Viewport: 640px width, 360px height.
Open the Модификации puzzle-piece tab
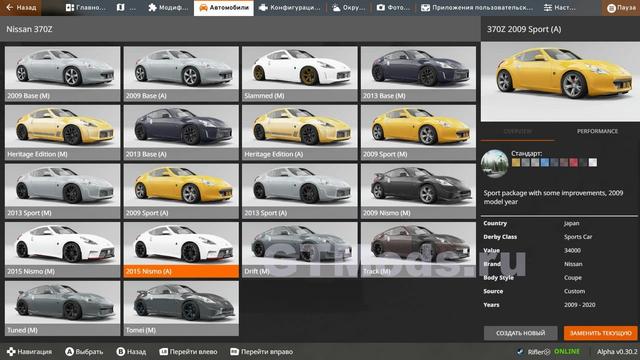[168, 8]
